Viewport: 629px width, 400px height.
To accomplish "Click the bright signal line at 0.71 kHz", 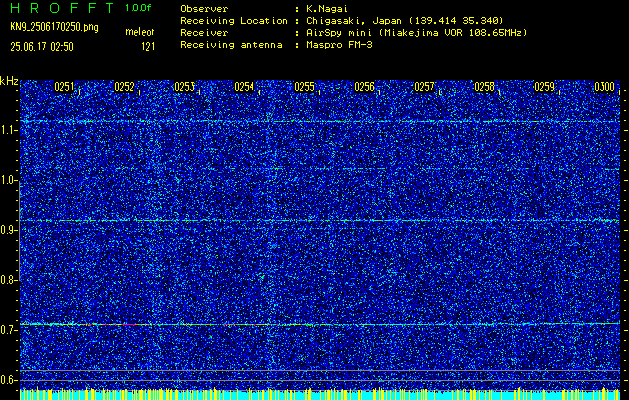I will [x=320, y=324].
